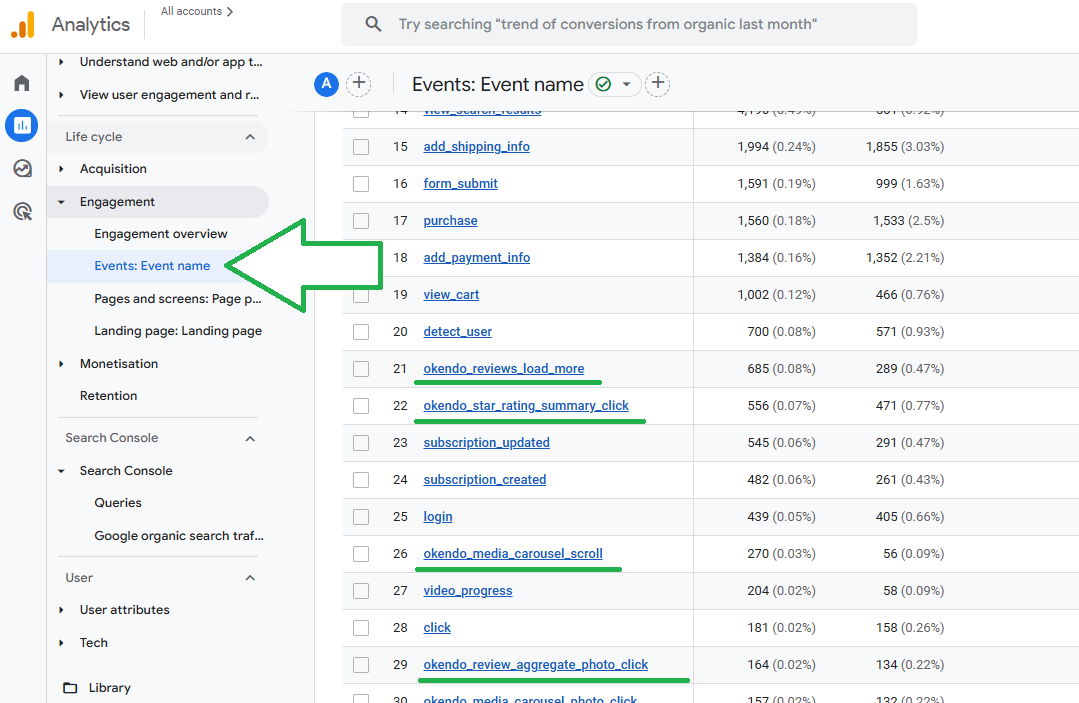This screenshot has width=1079, height=703.
Task: Open the report status check dropdown
Action: 615,84
